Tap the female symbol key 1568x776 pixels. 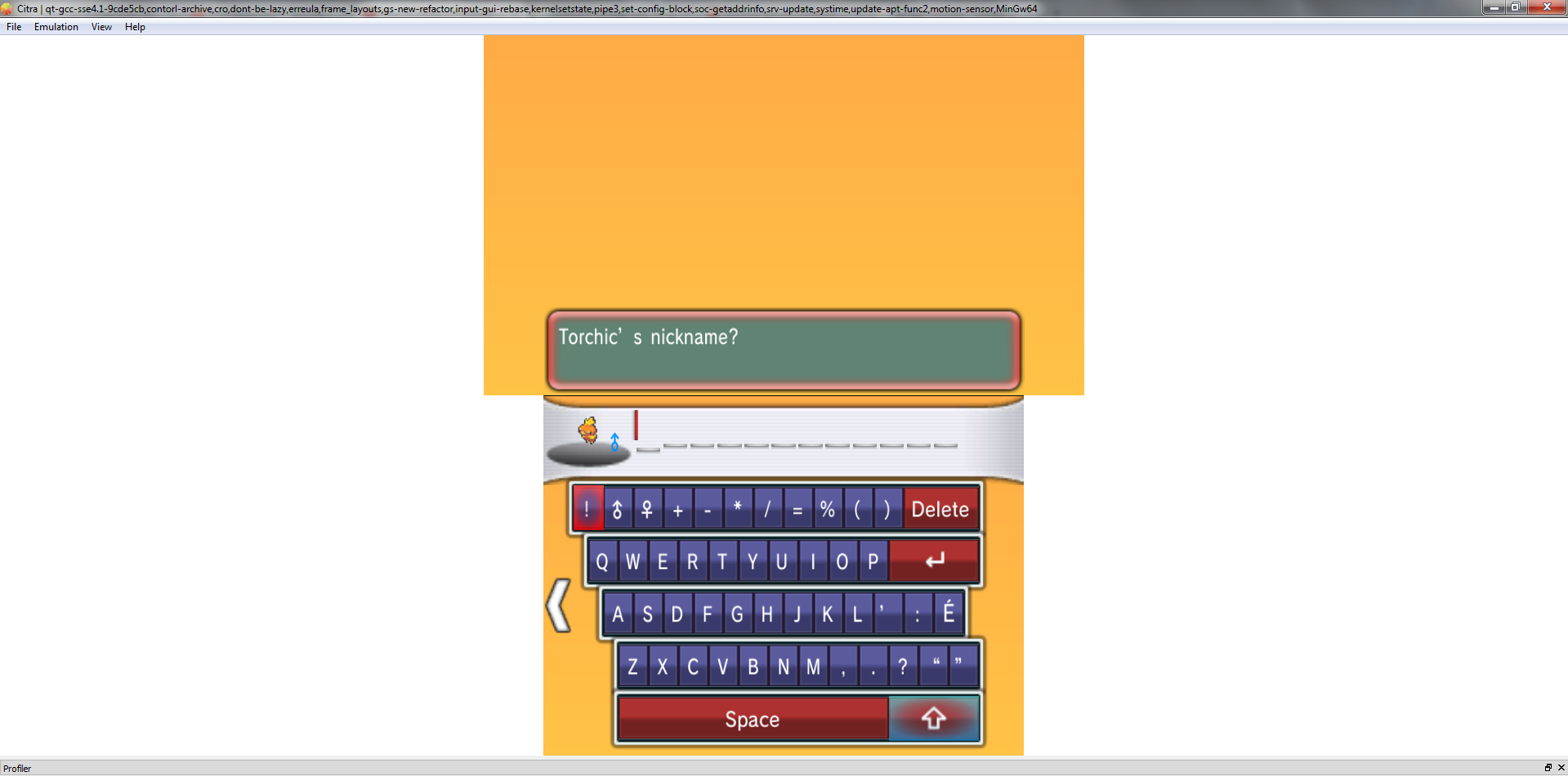[647, 510]
